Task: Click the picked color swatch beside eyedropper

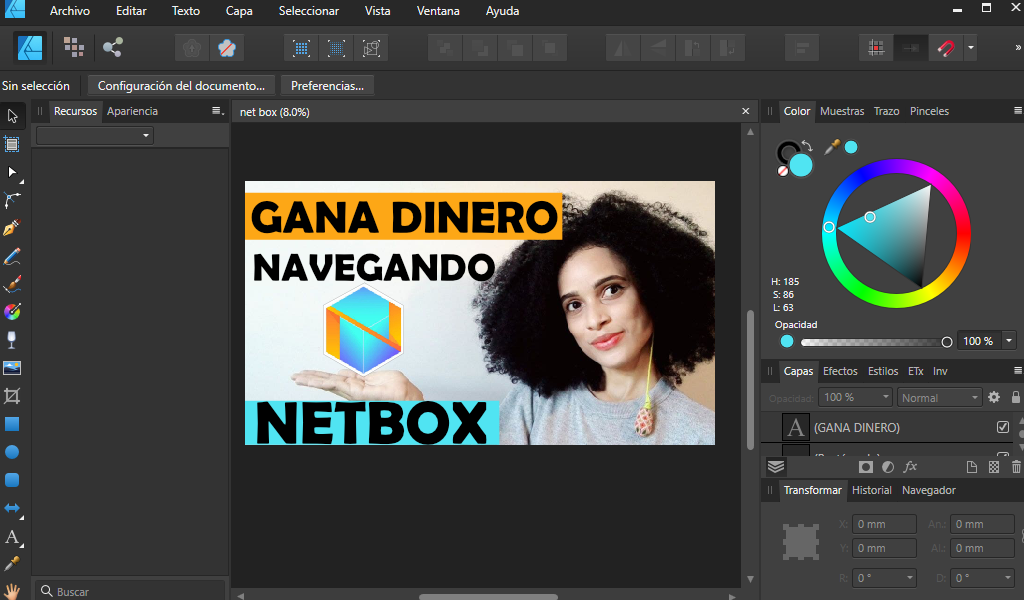Action: pos(851,147)
